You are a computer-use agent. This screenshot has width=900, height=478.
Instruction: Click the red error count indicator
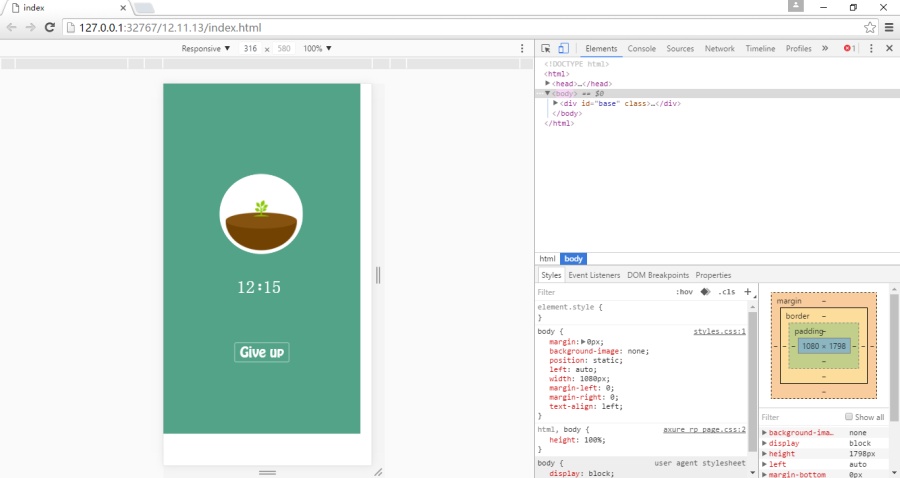coord(849,48)
